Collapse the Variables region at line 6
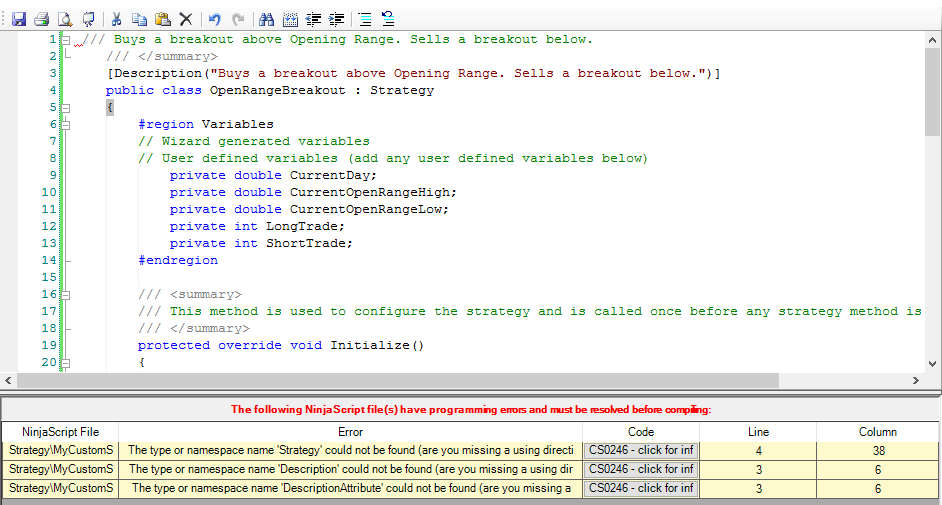Image resolution: width=942 pixels, height=505 pixels. [x=66, y=125]
